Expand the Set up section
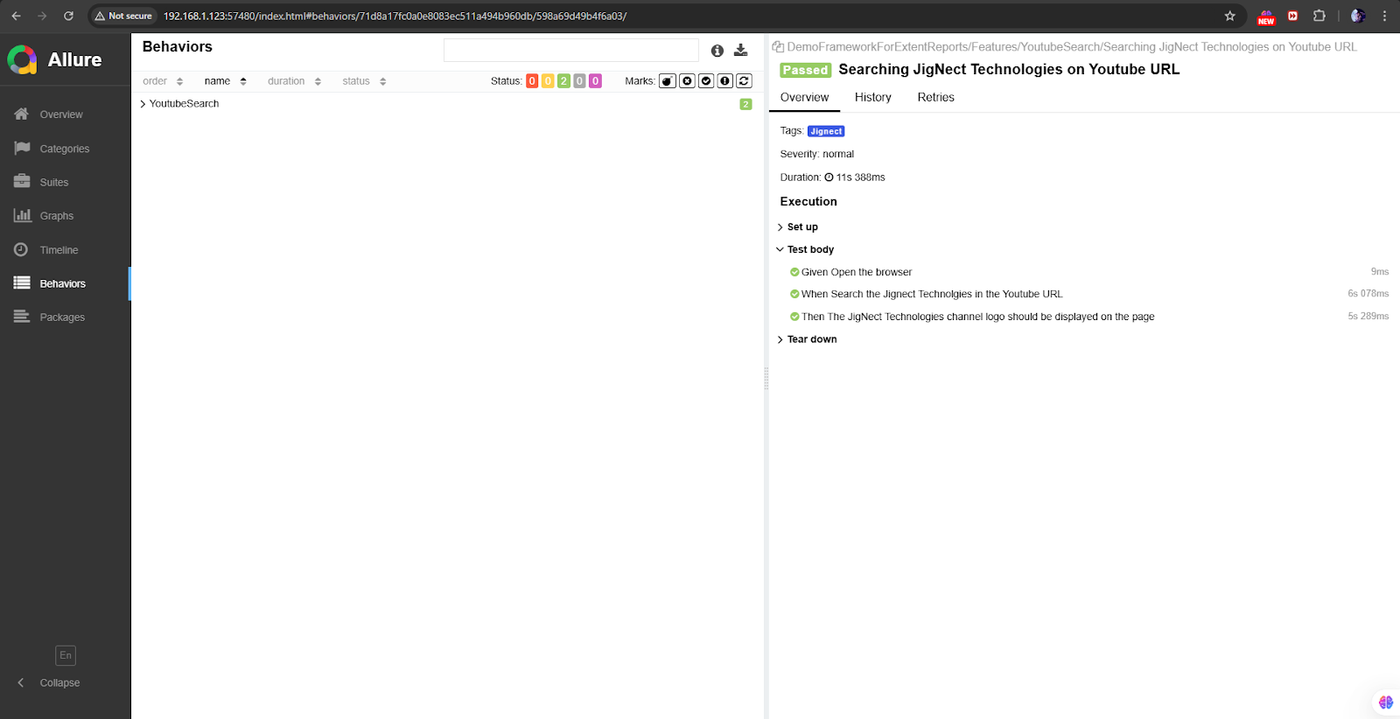 (x=798, y=227)
